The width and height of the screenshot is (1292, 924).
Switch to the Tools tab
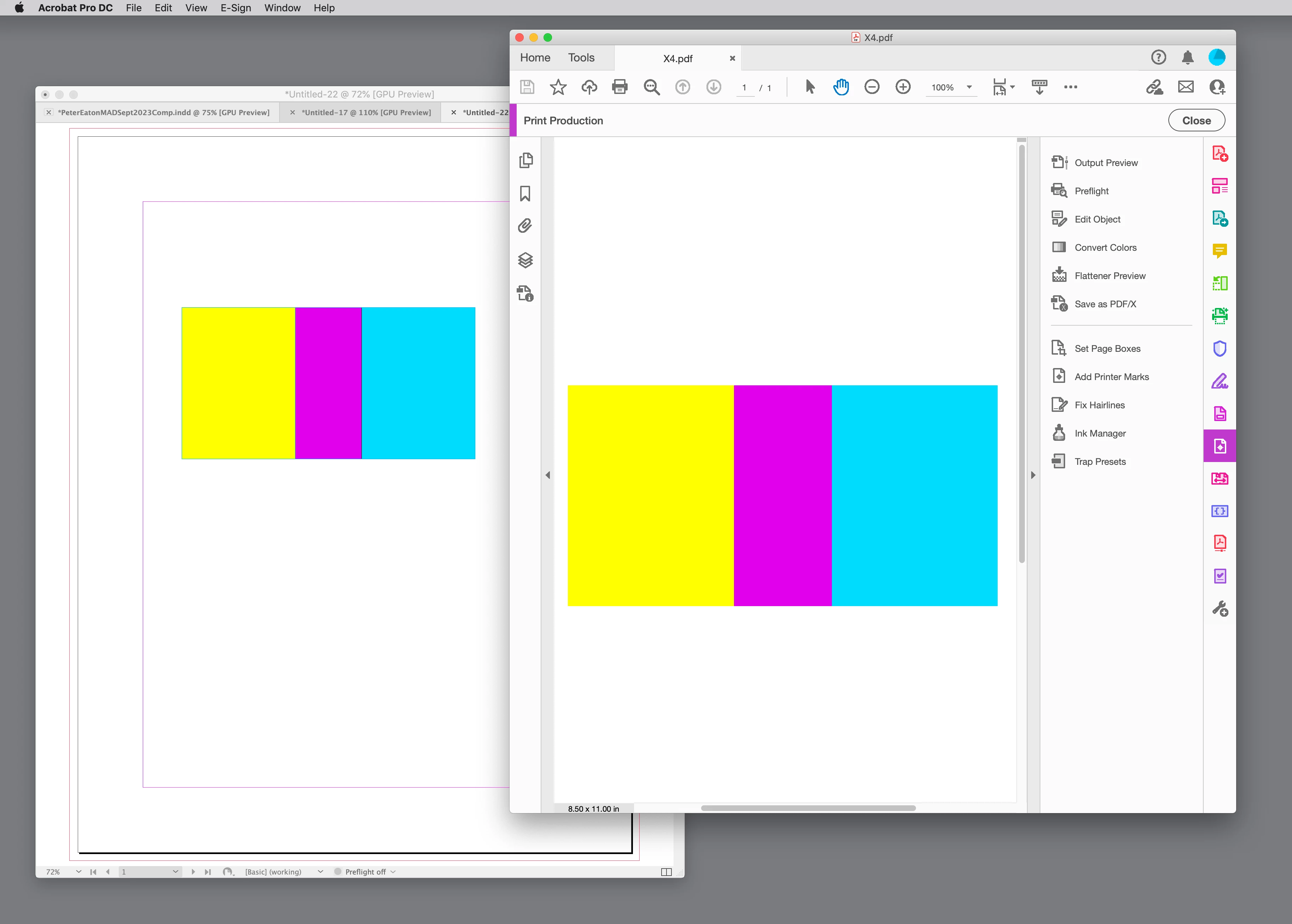tap(581, 58)
